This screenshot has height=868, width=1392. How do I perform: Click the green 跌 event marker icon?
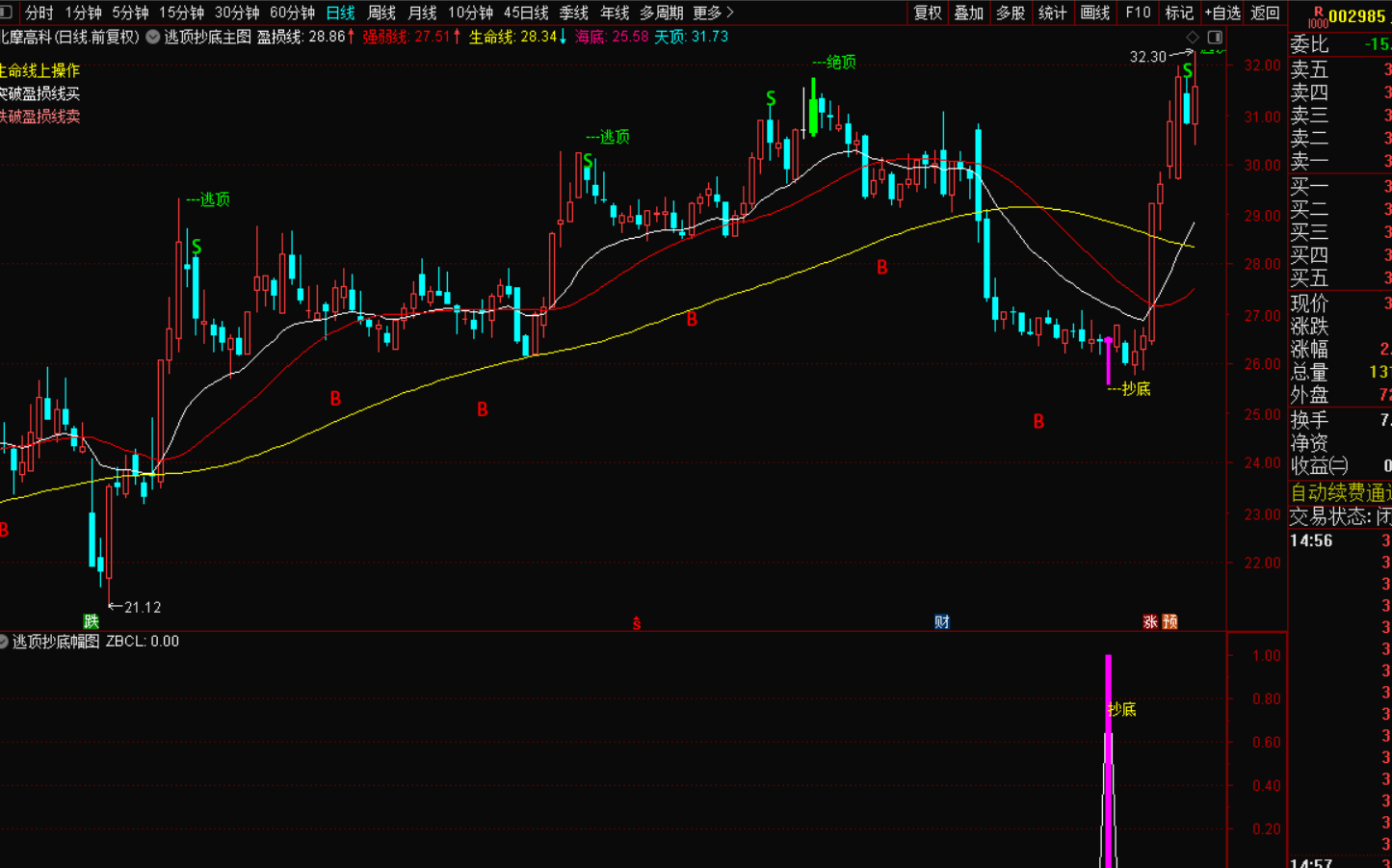pos(92,621)
